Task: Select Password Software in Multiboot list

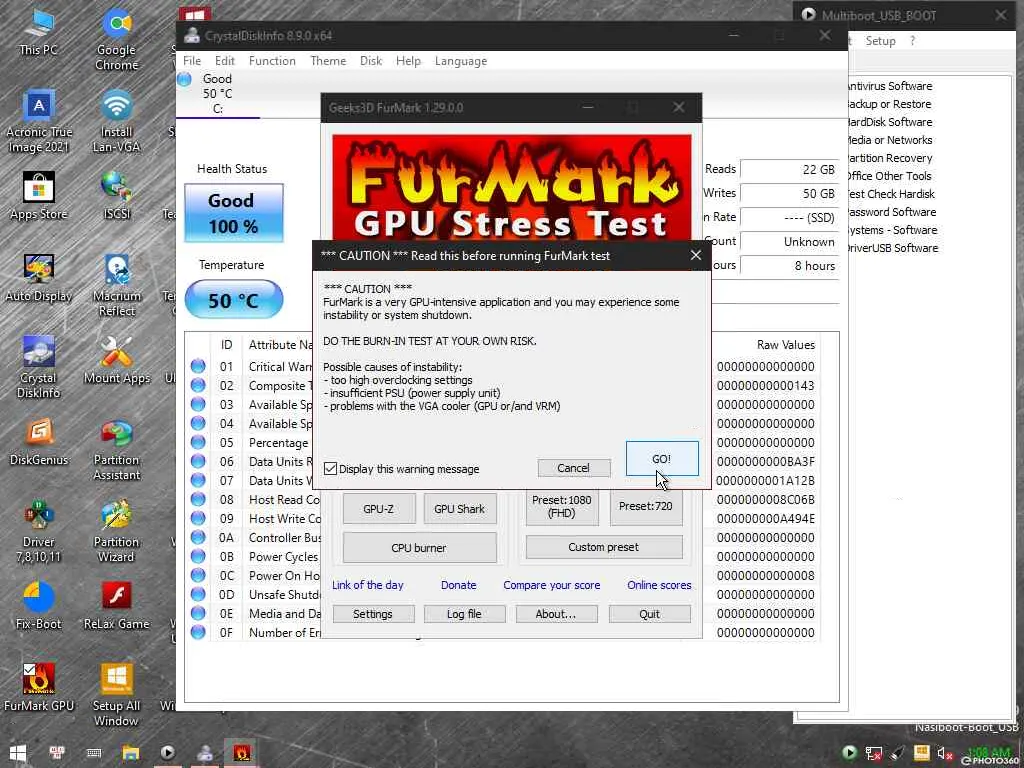Action: [891, 212]
